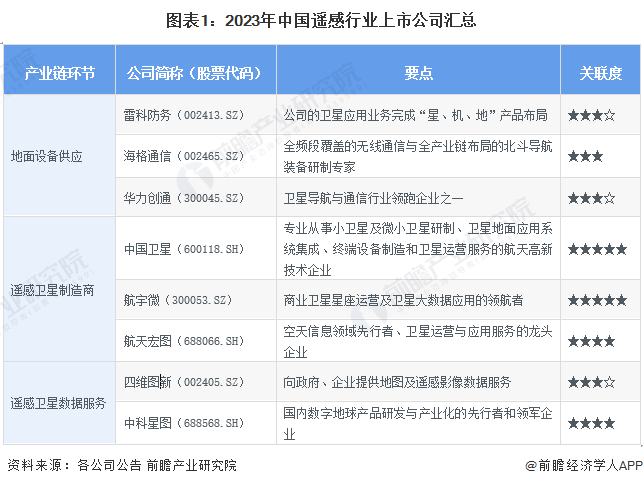Click the @前瞻经济学人APP watermark text
Image resolution: width=643 pixels, height=486 pixels.
584,465
